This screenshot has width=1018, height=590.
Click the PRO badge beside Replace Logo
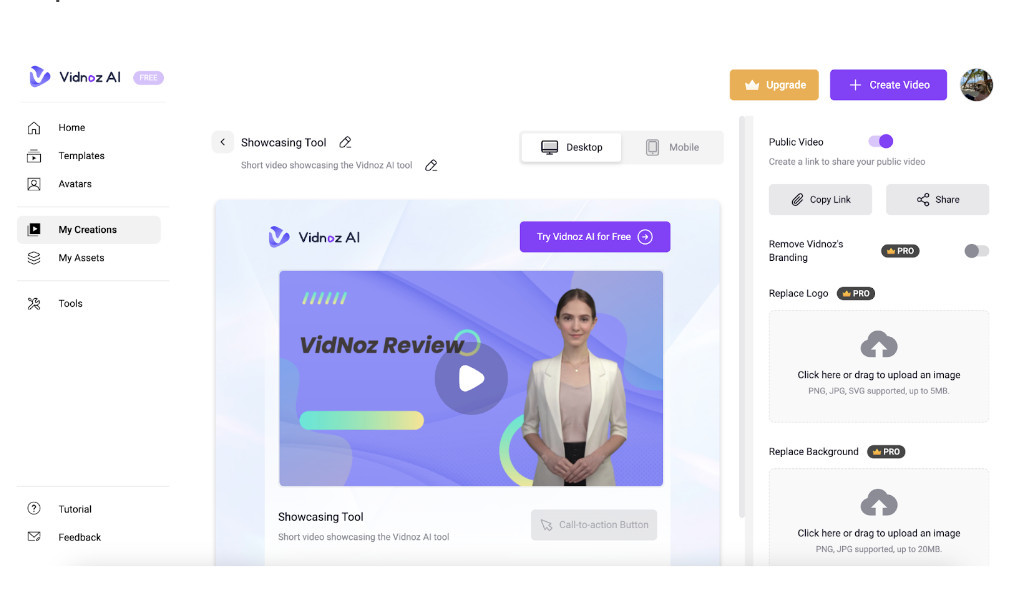point(856,293)
